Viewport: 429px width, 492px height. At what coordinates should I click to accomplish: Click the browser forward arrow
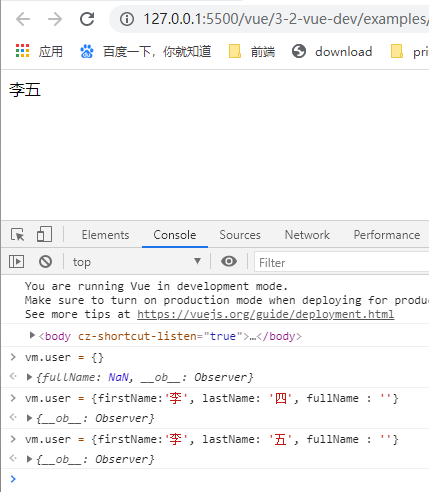pos(55,19)
